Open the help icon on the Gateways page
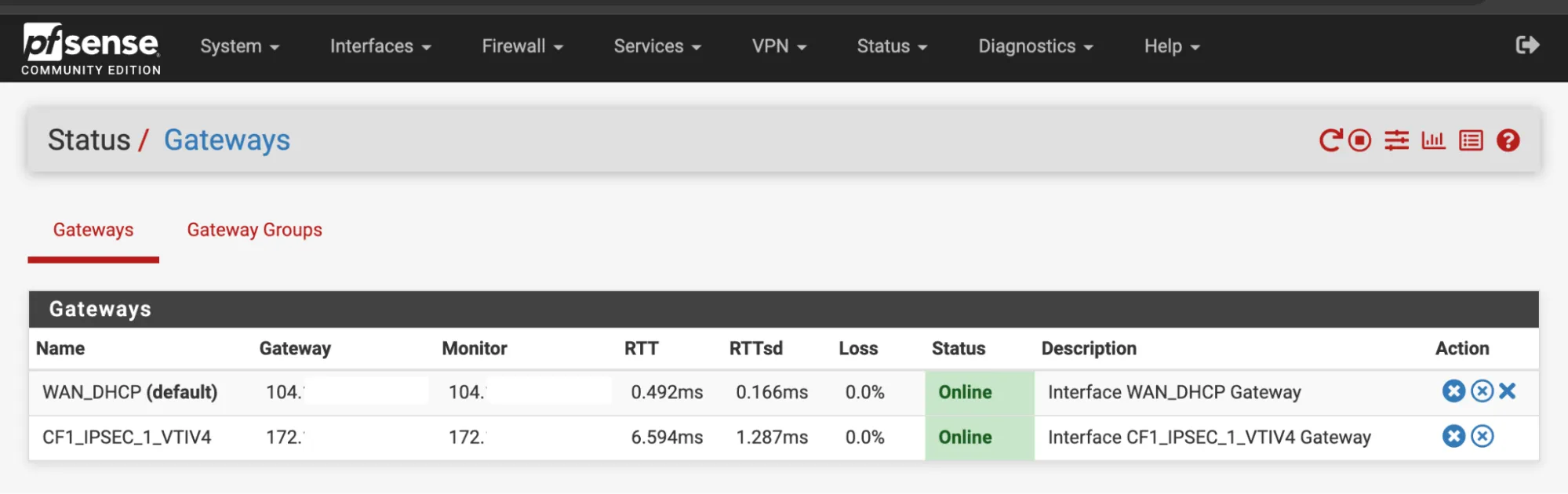1568x494 pixels. (1508, 140)
